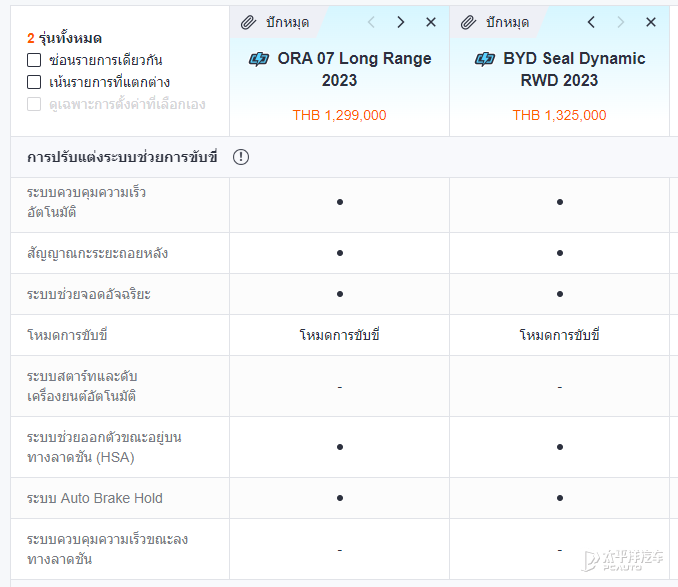Click paperclip pin icon for BYD Seal column

468,22
